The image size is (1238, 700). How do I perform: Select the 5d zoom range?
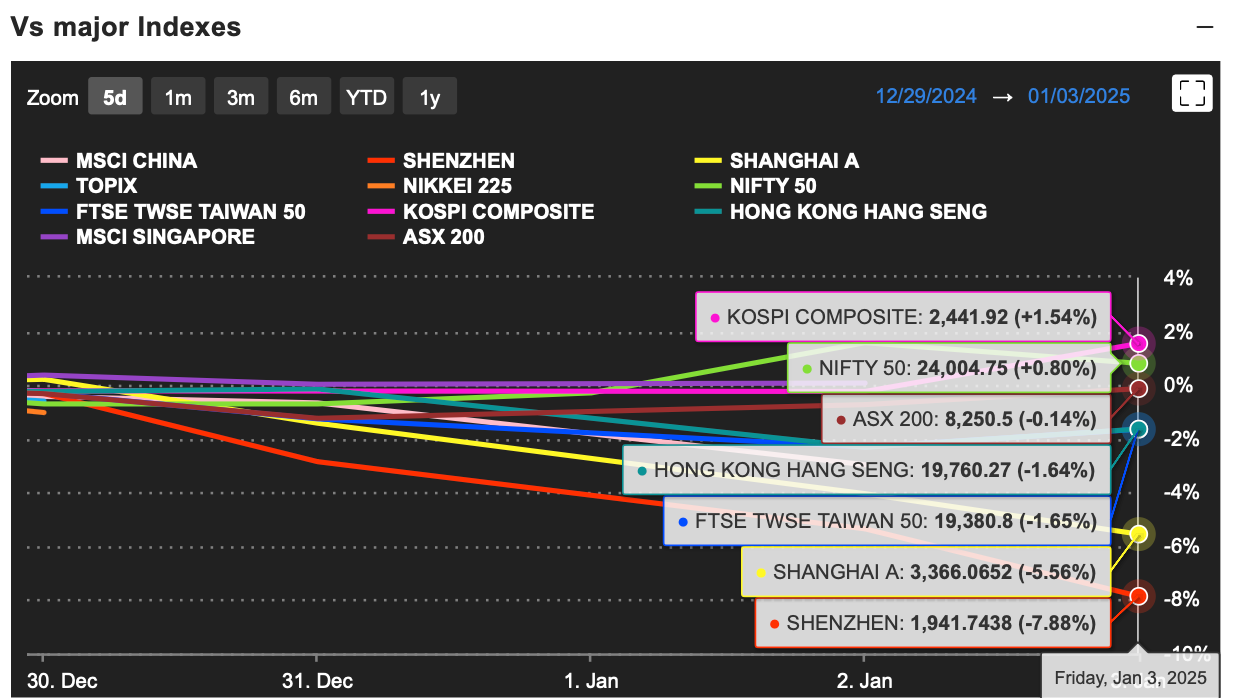point(115,97)
